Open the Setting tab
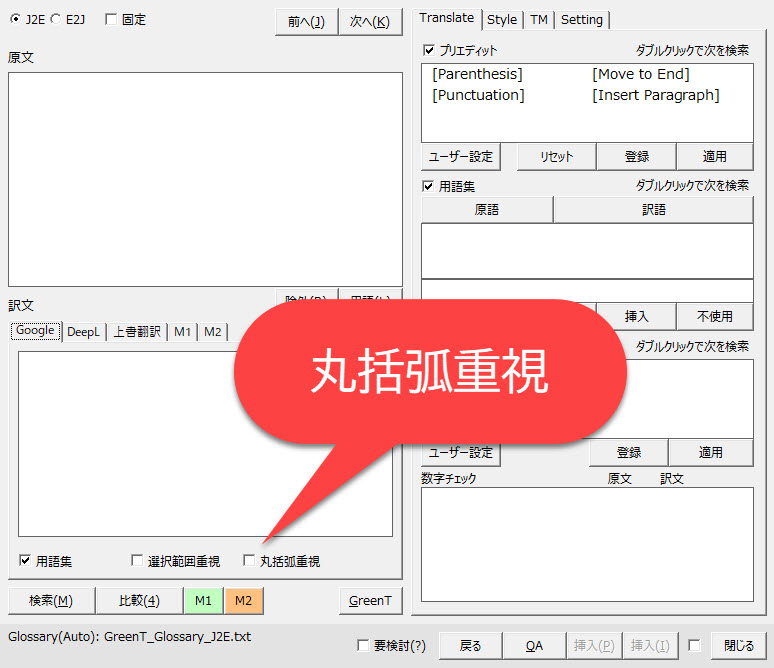The width and height of the screenshot is (774, 668). click(581, 19)
